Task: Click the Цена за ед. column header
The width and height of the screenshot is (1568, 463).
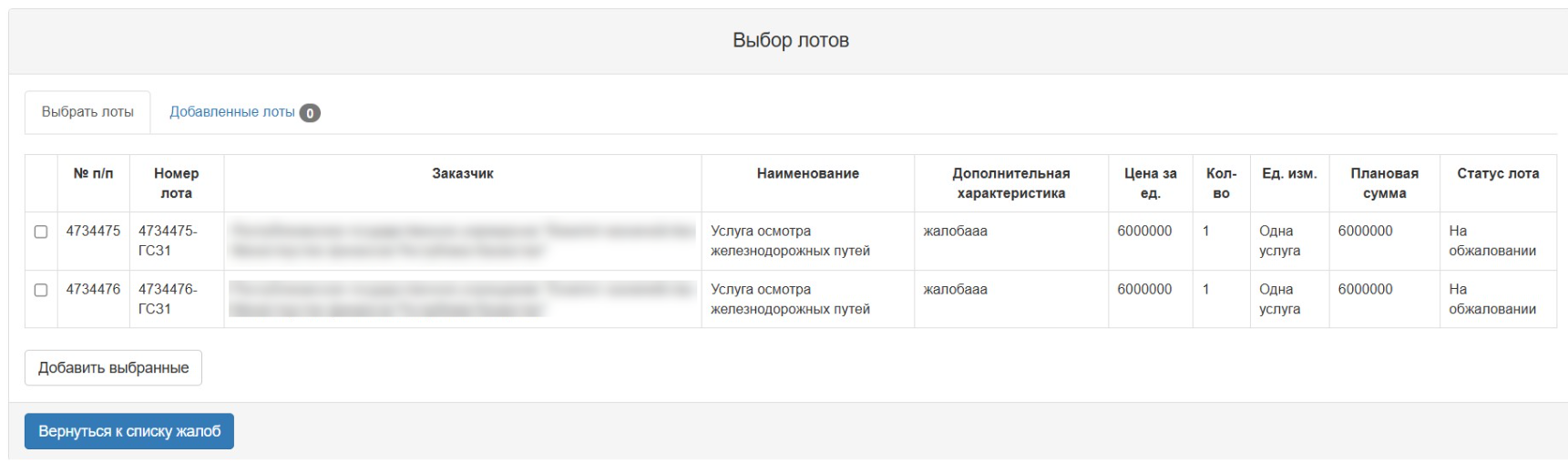Action: coord(1150,183)
